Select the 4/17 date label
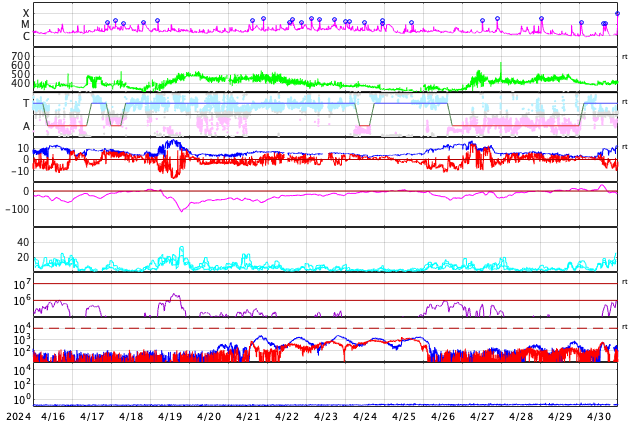 click(92, 416)
